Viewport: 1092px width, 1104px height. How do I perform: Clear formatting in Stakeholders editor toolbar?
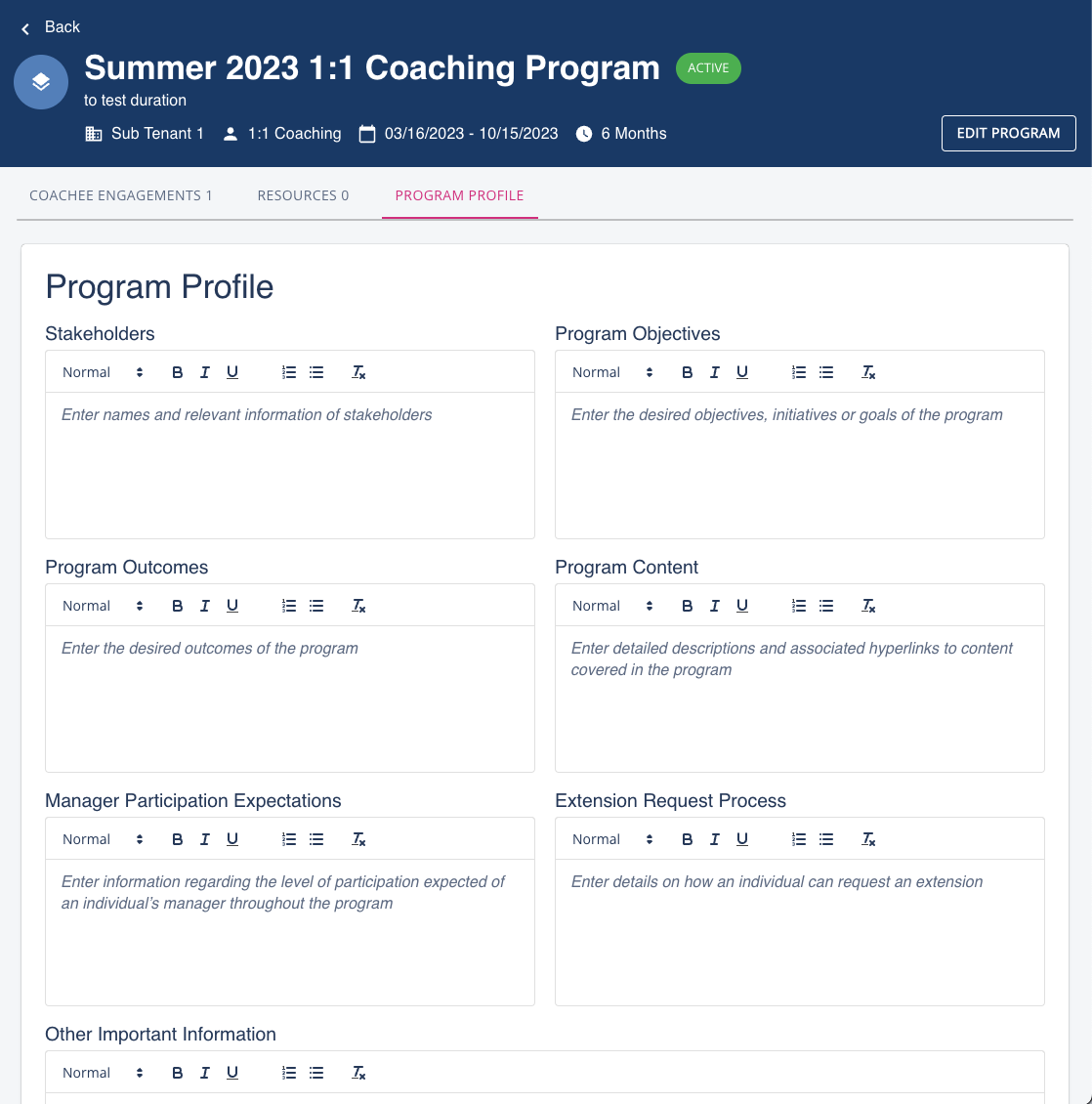(x=358, y=372)
